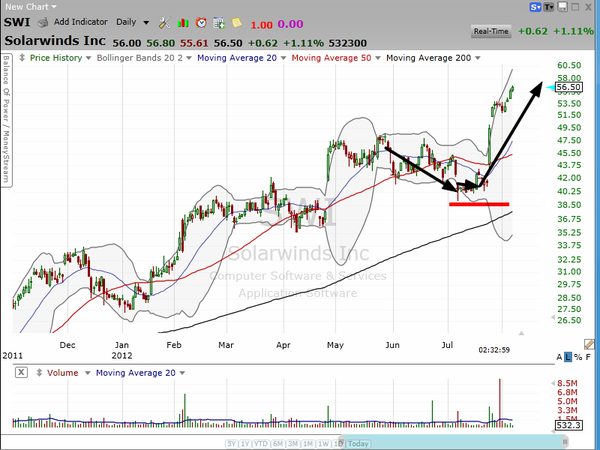Click the 60.50 price scale label
Image resolution: width=600 pixels, height=450 pixels.
569,65
